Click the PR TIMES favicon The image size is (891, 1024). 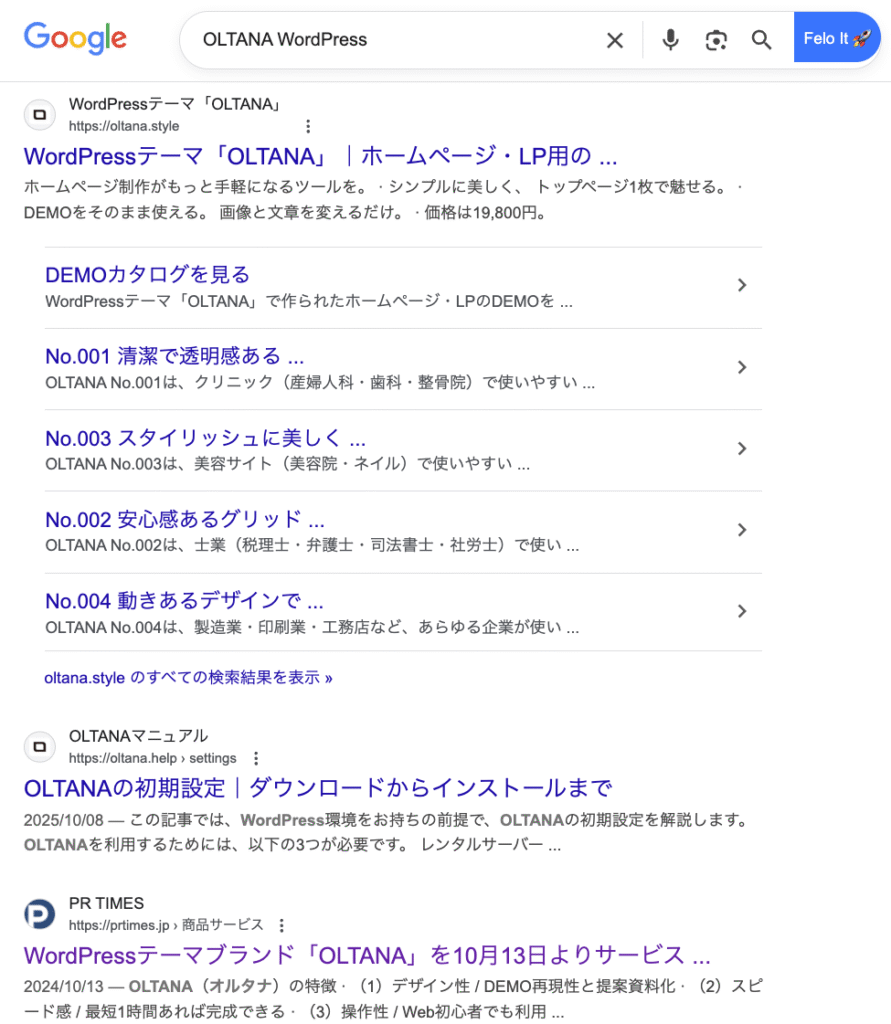tap(39, 913)
